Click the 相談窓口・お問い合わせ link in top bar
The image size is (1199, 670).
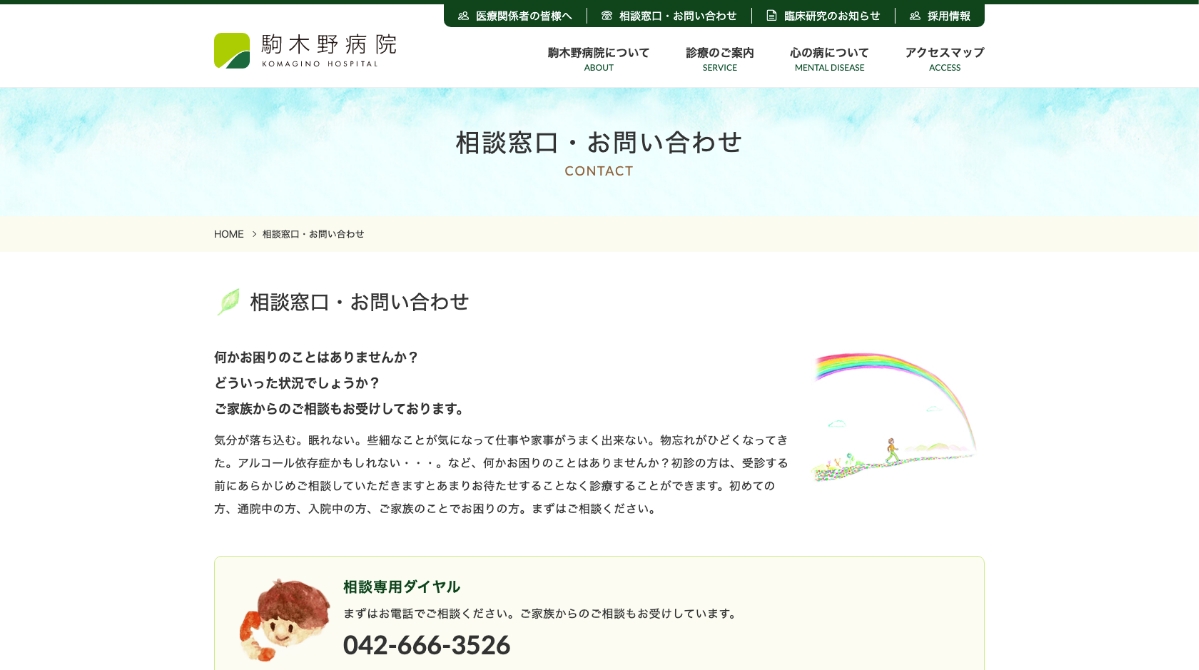point(677,16)
